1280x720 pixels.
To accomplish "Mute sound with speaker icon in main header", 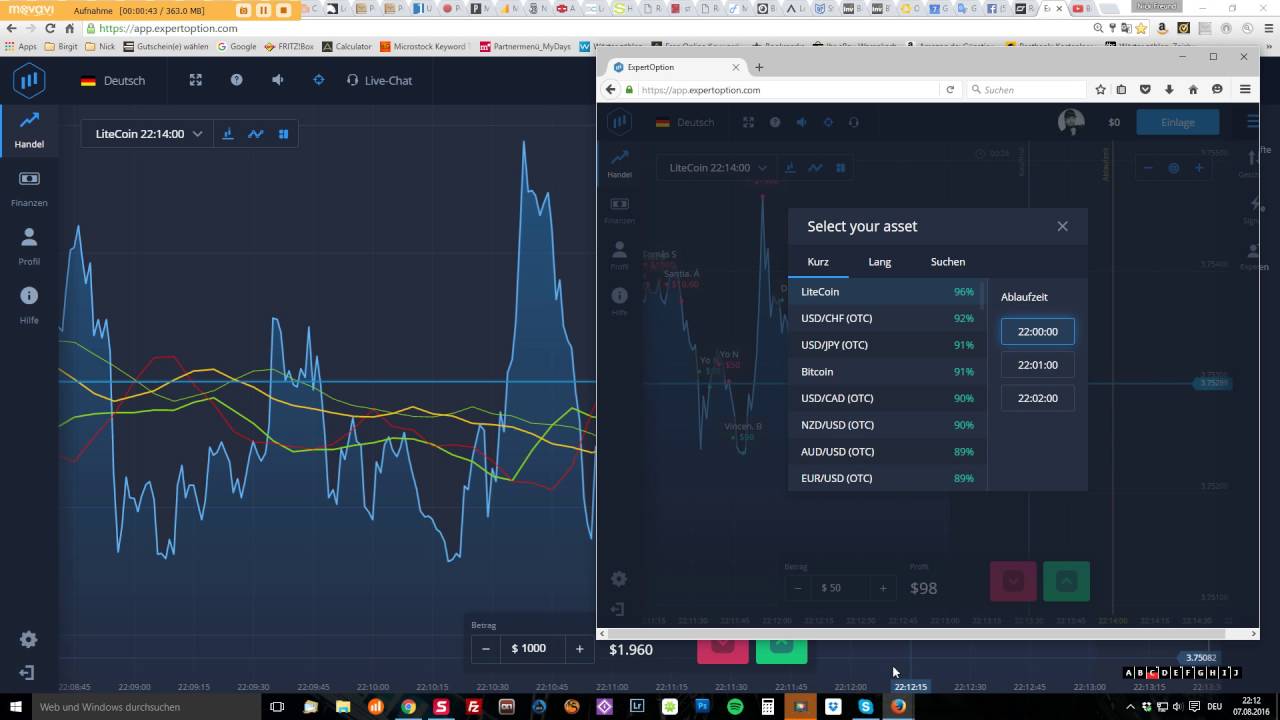I will tap(277, 80).
